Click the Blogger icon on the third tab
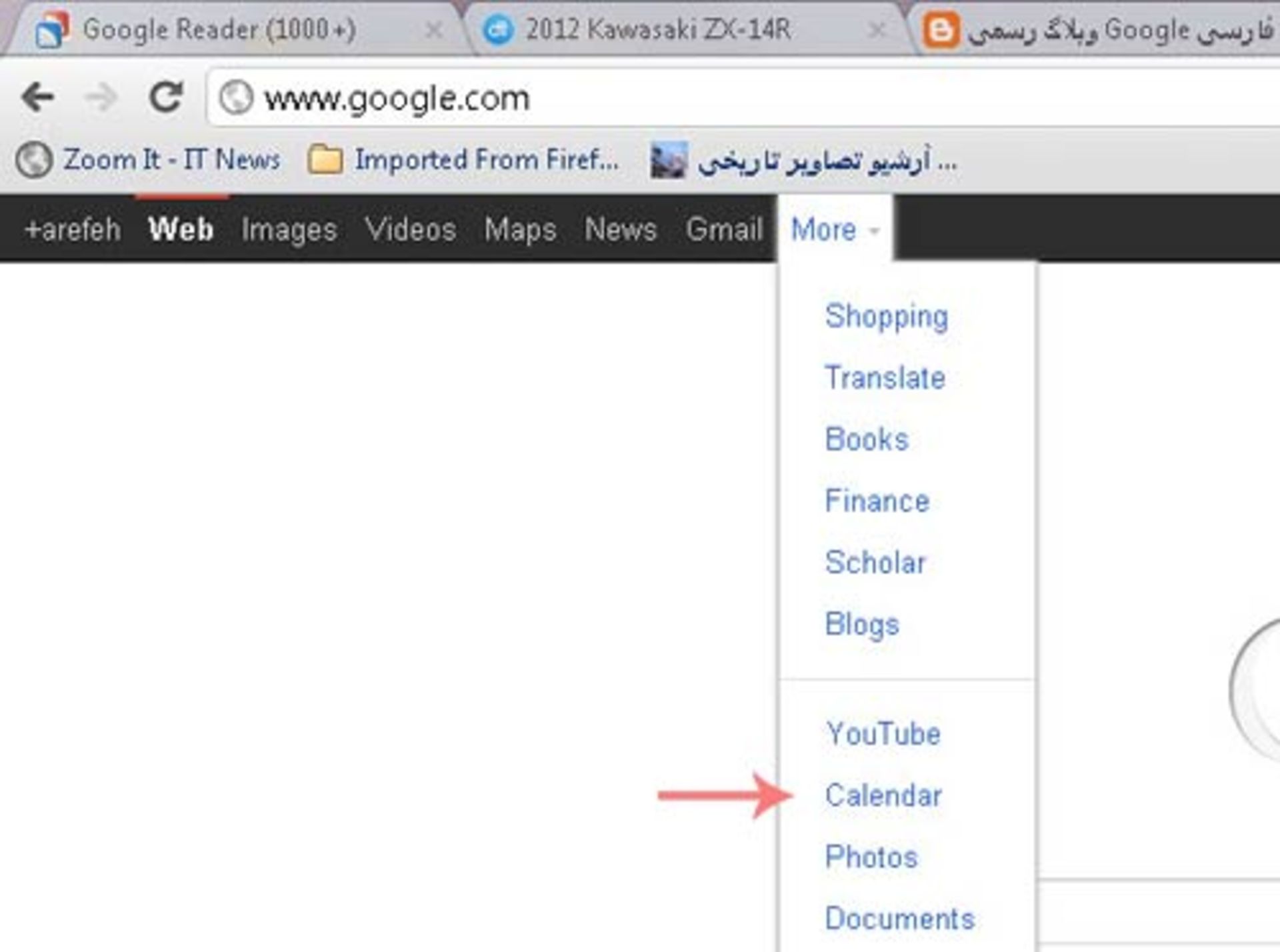The width and height of the screenshot is (1280, 952). [941, 30]
